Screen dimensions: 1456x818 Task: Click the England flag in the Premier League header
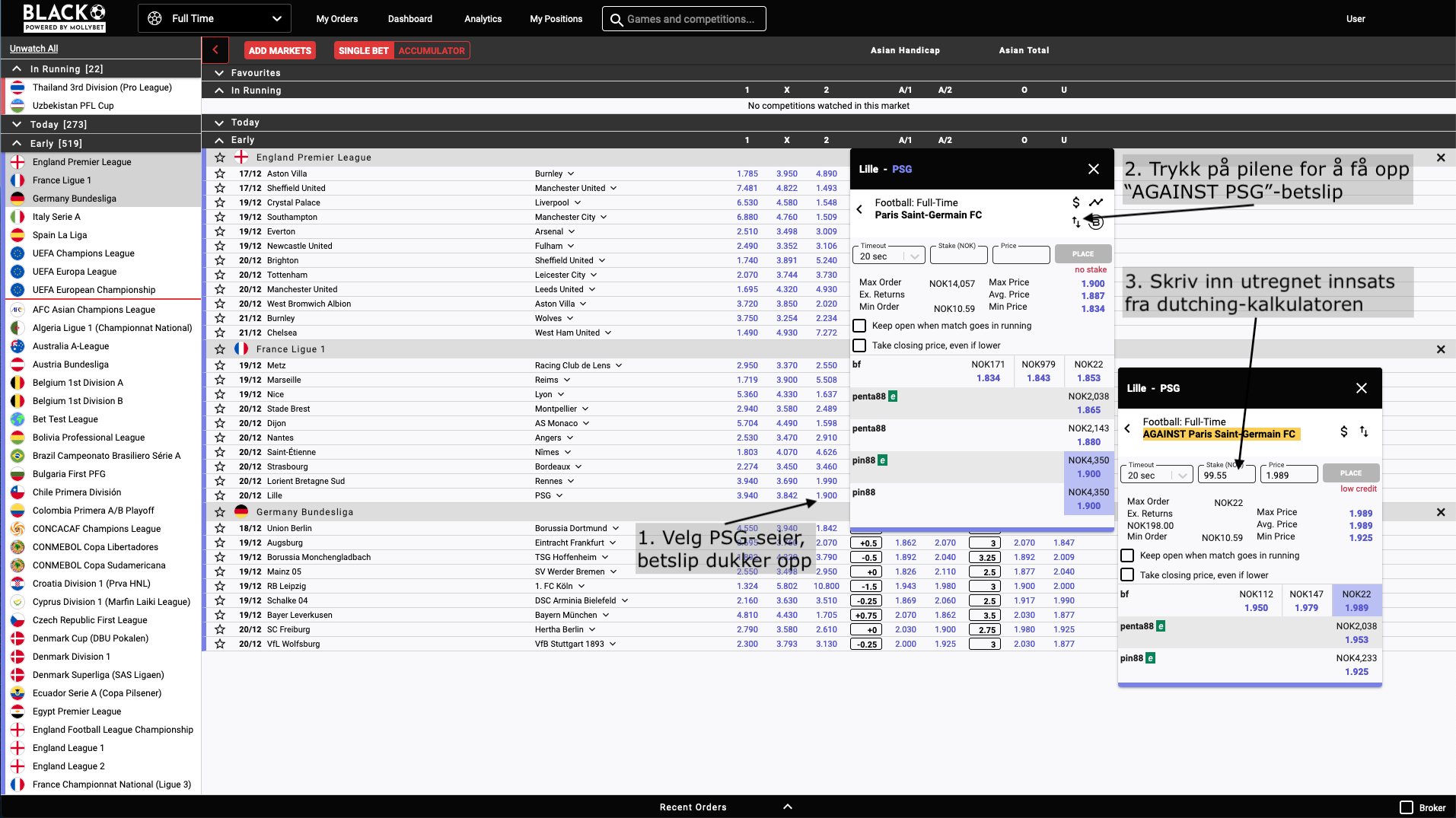241,157
